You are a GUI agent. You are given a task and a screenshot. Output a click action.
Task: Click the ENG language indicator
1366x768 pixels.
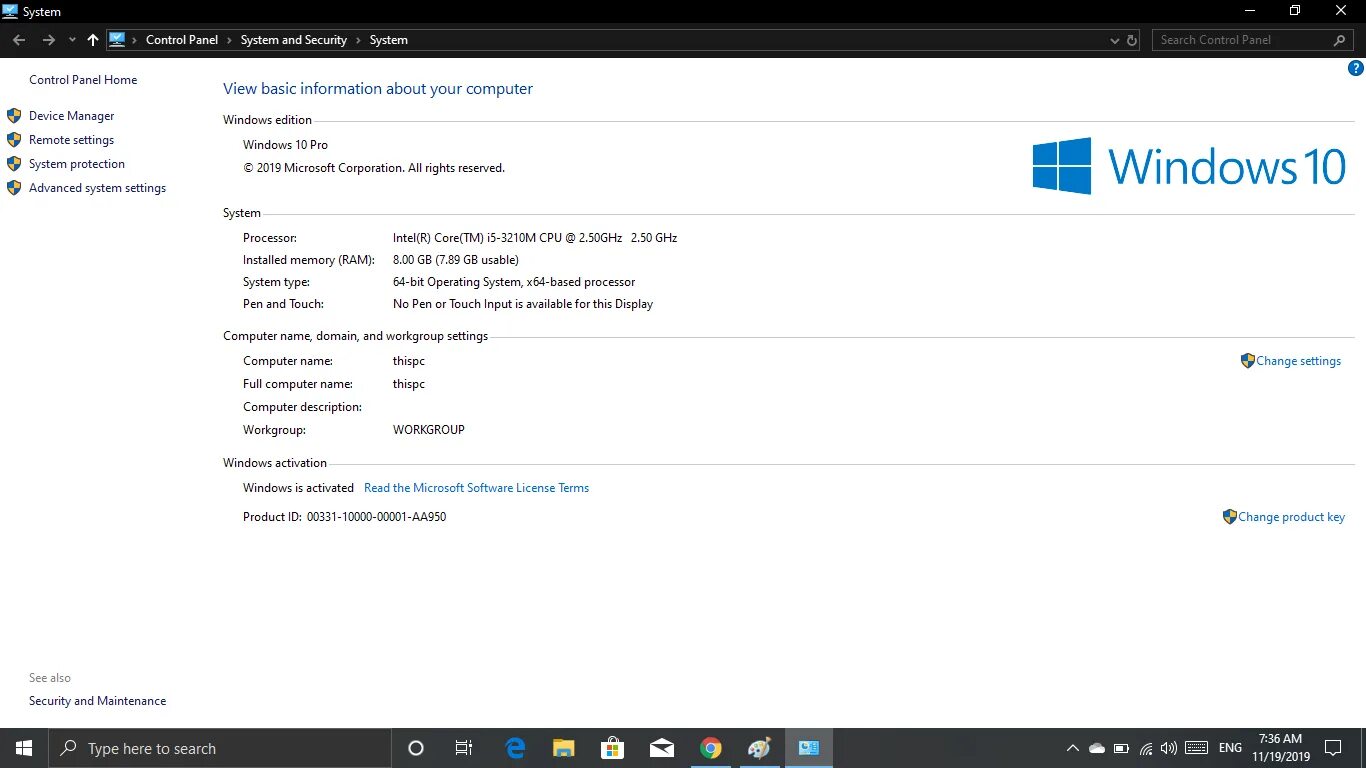(1229, 747)
